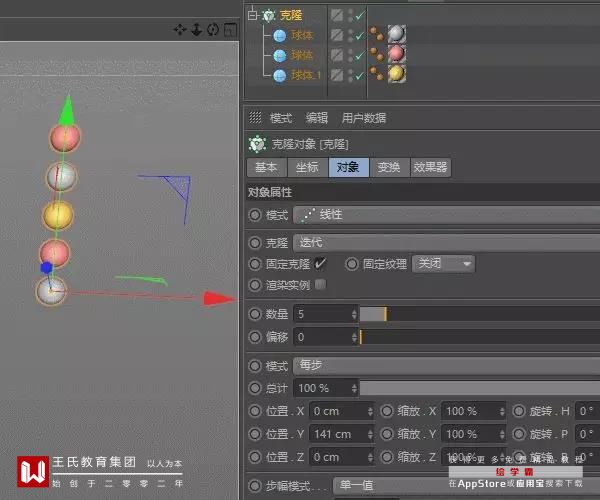The image size is (600, 500).
Task: Select Phong tag on the 球体_1 row
Action: pos(377,73)
